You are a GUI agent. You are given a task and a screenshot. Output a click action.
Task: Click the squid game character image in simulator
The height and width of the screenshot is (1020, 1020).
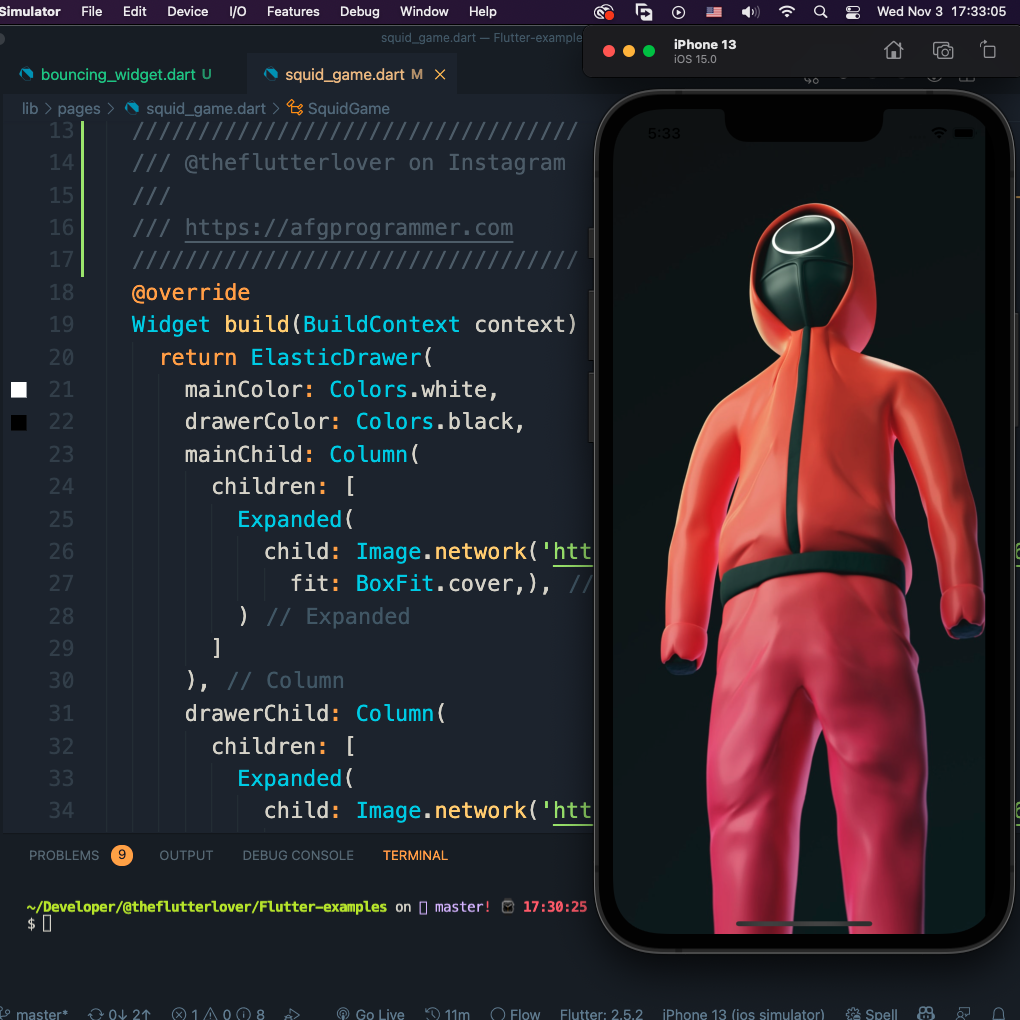(x=821, y=566)
